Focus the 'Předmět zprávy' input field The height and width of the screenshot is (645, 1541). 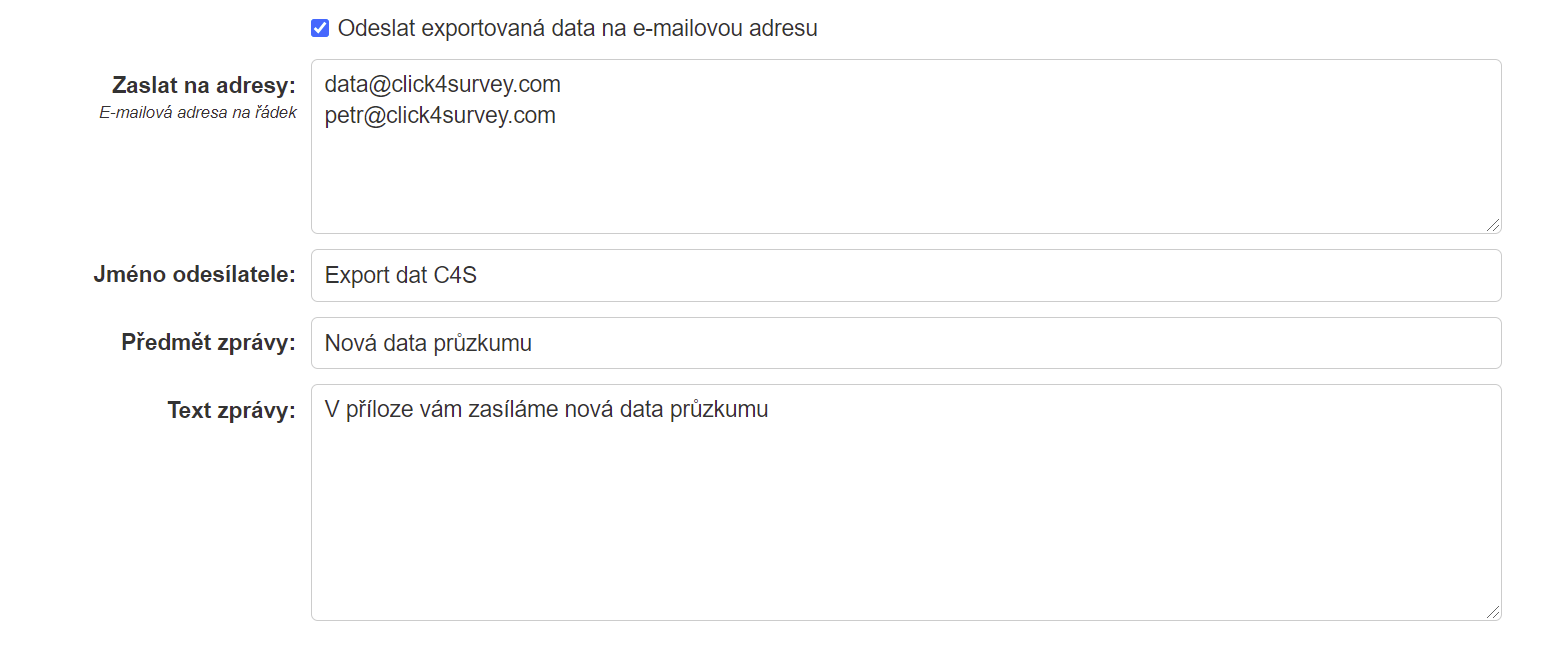(906, 343)
